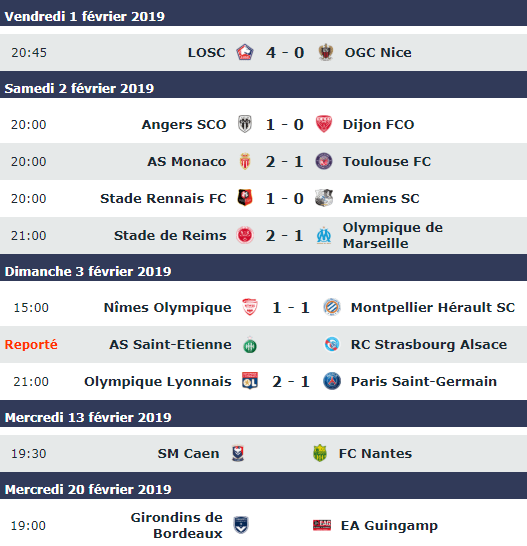Click the SM Caen team name
Image resolution: width=527 pixels, height=546 pixels.
click(x=188, y=453)
